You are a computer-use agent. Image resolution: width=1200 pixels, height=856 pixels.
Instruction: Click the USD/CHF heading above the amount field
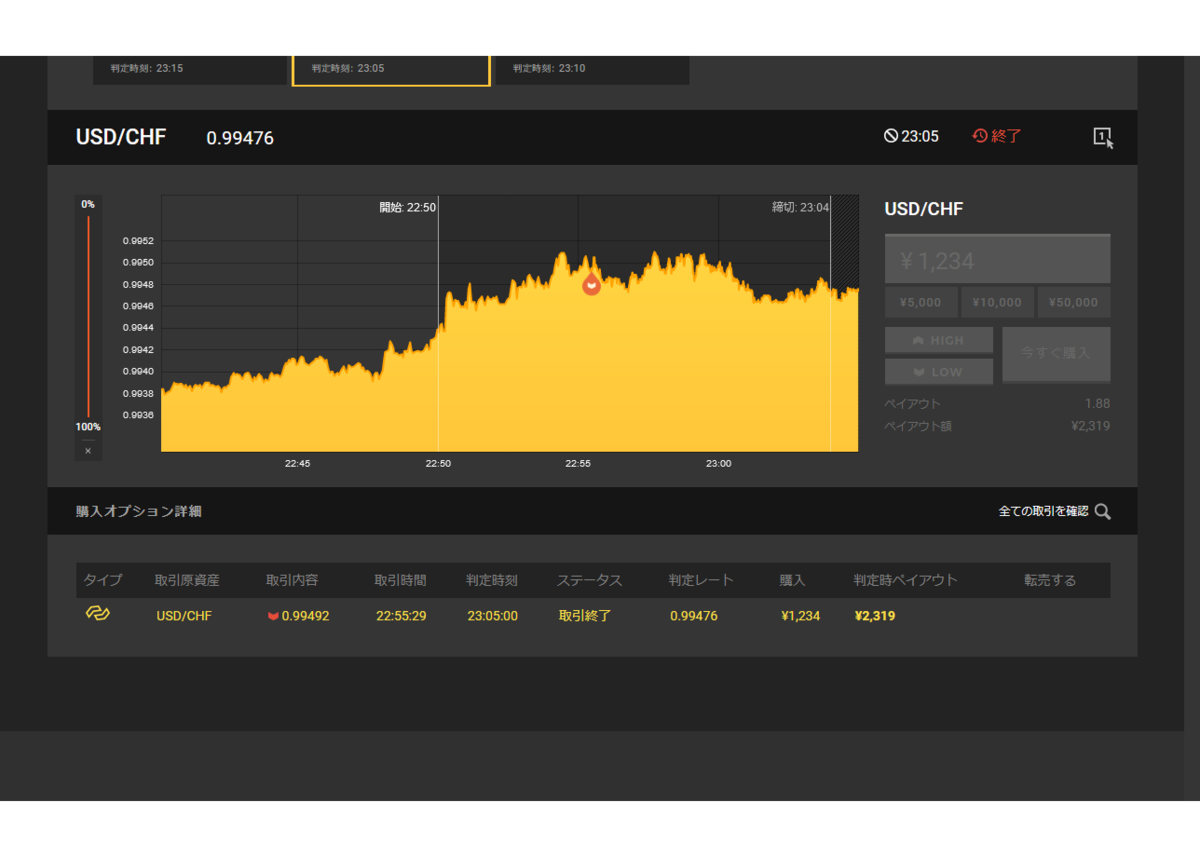point(924,209)
